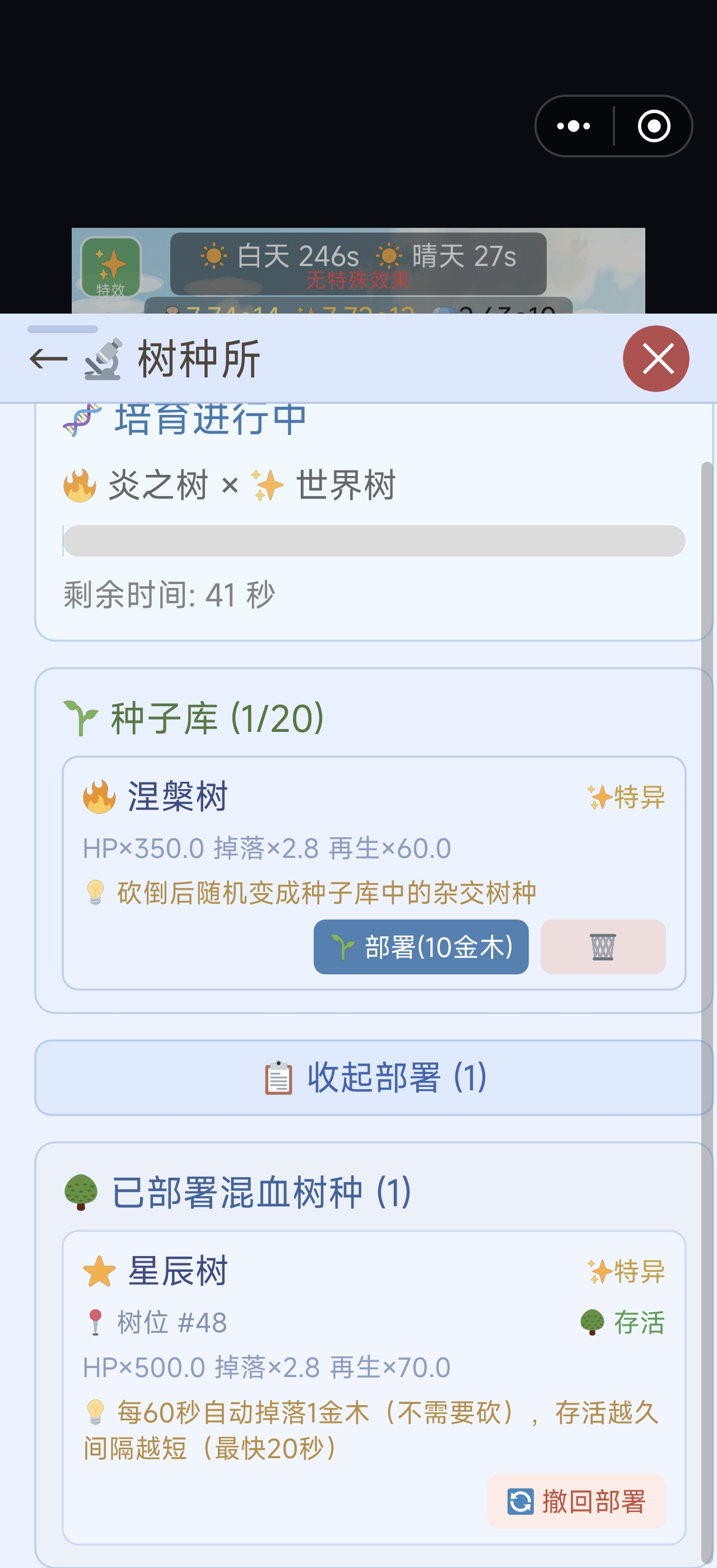Deploy 涅槃树 with 部署(10金木) button
This screenshot has height=1568, width=717.
421,947
